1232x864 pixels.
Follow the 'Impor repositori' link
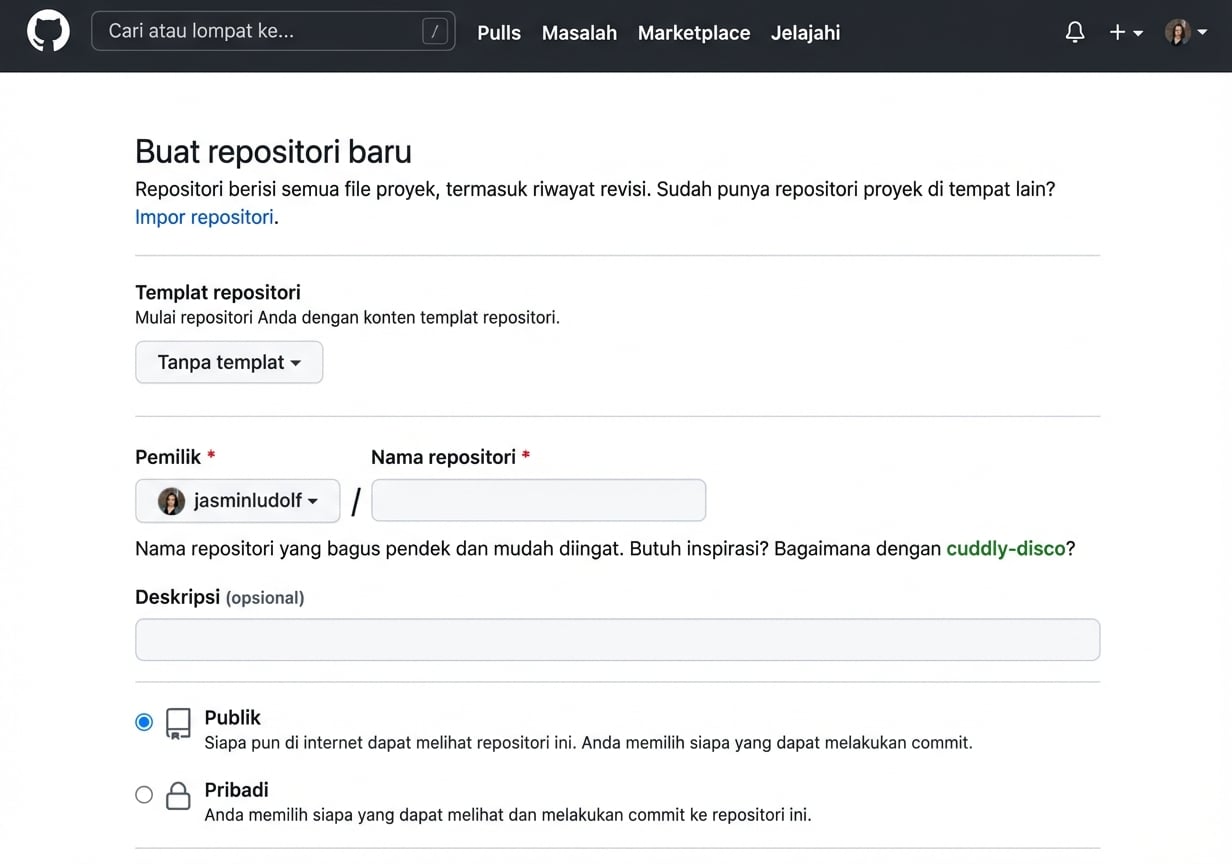204,217
